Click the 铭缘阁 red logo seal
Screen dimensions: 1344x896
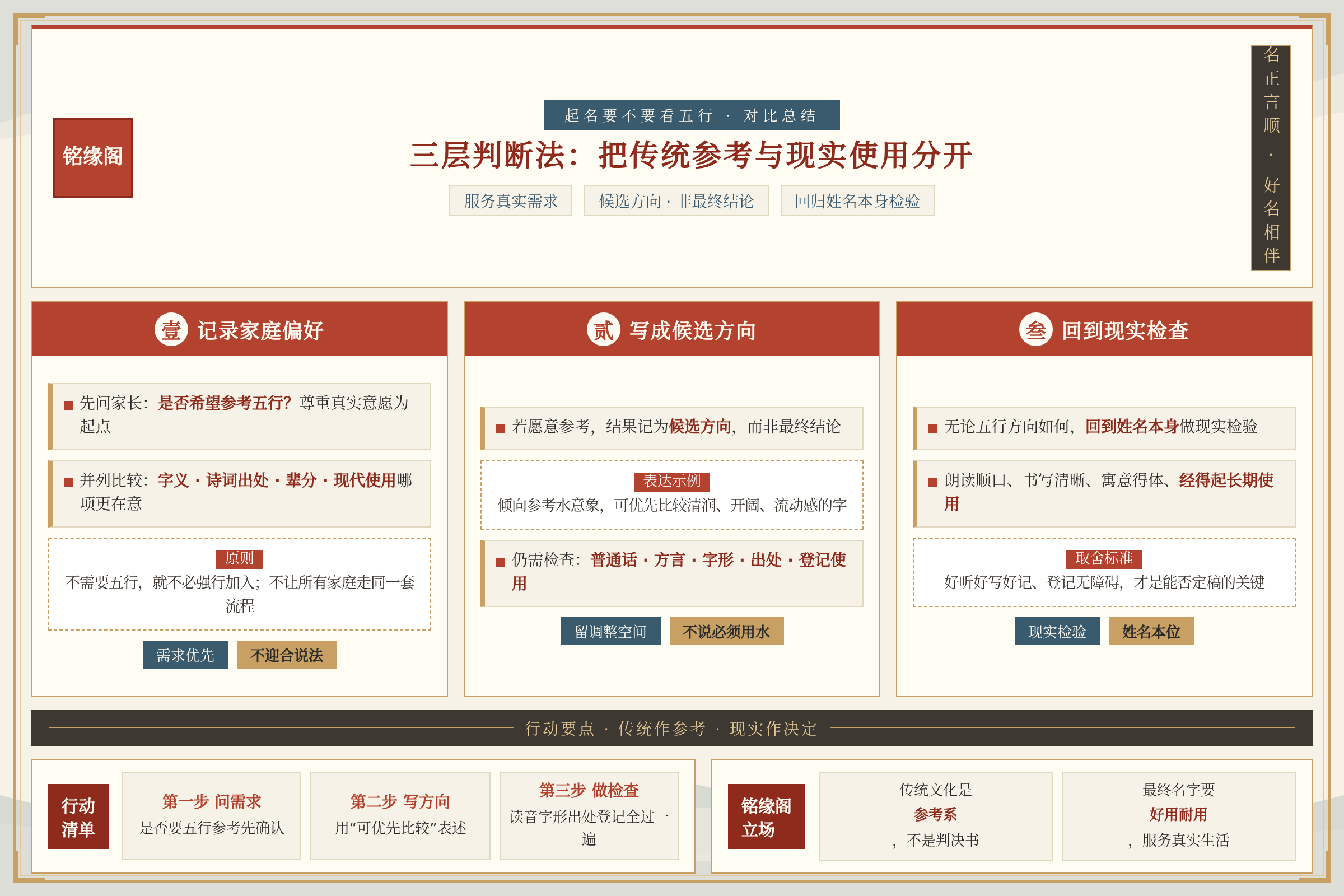[x=92, y=158]
